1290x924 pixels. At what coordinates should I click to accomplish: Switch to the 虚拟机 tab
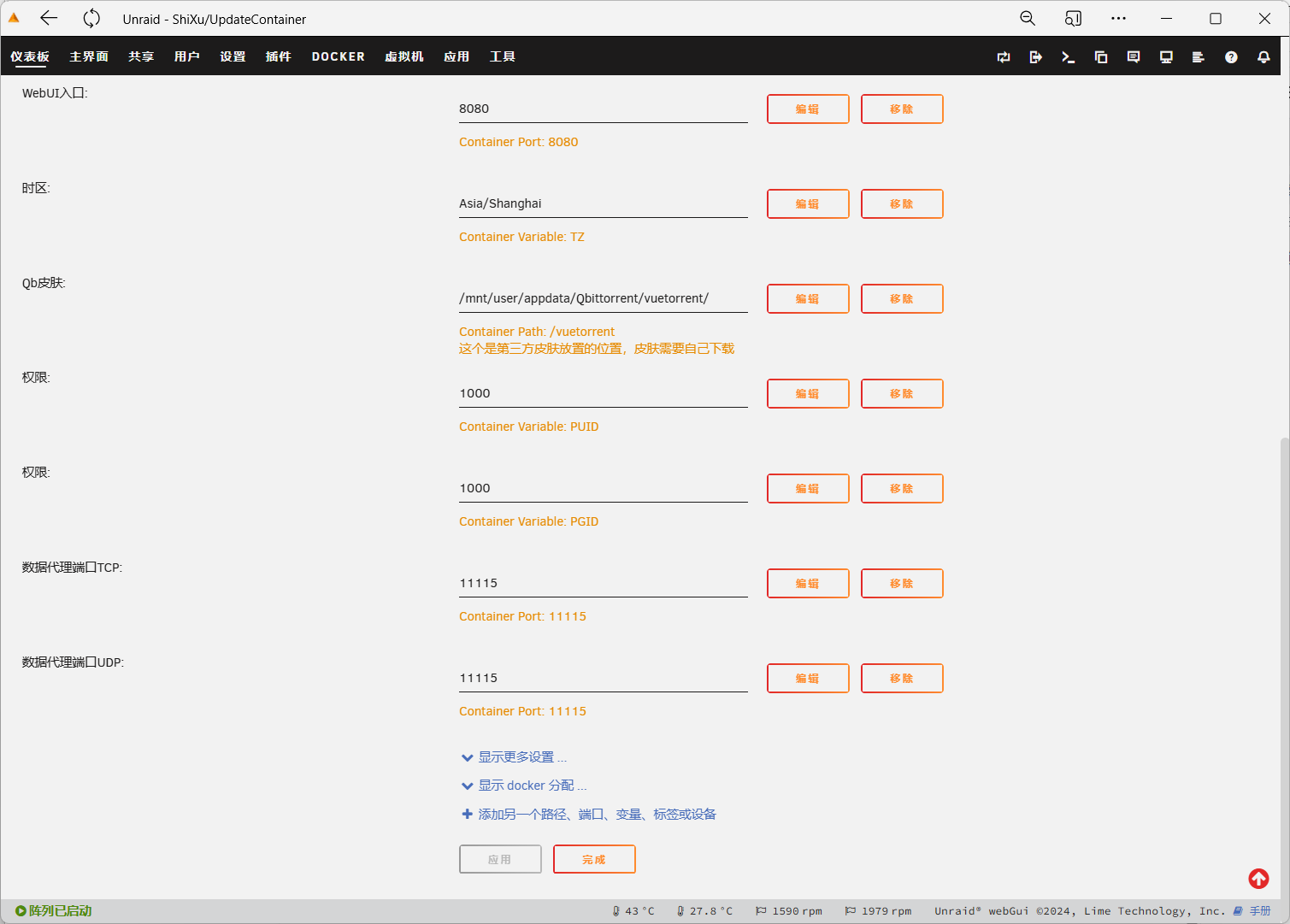pyautogui.click(x=403, y=56)
